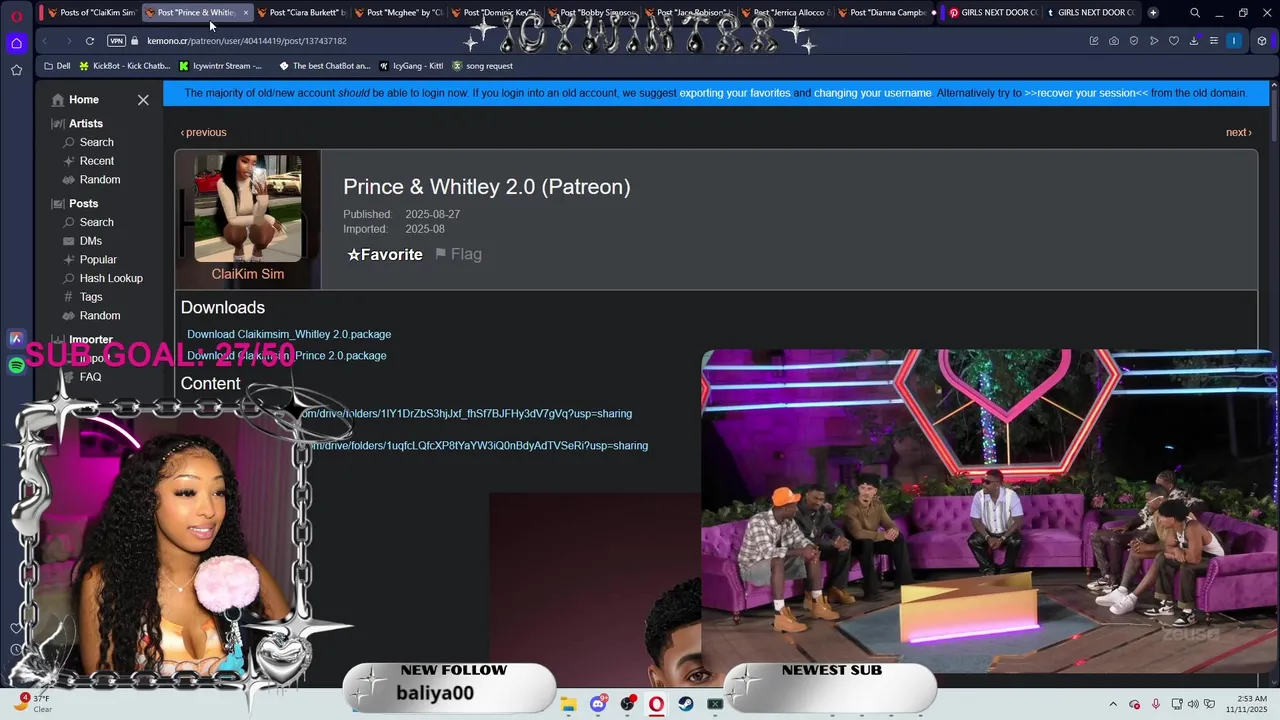This screenshot has height=720, width=1280.
Task: Go to Home in sidebar
Action: coord(75,100)
